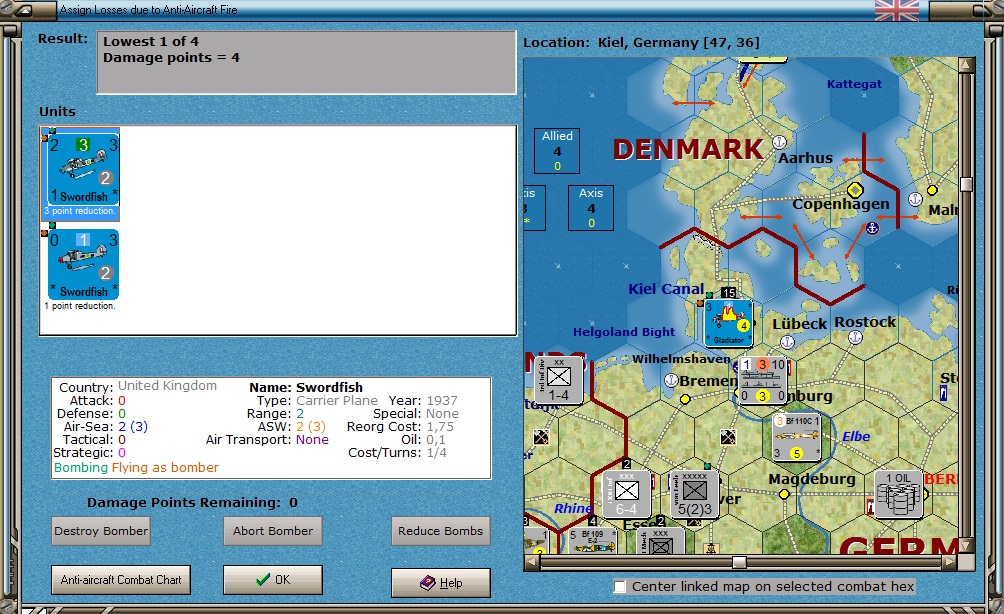Click the Axis 4 strength marker

point(591,208)
